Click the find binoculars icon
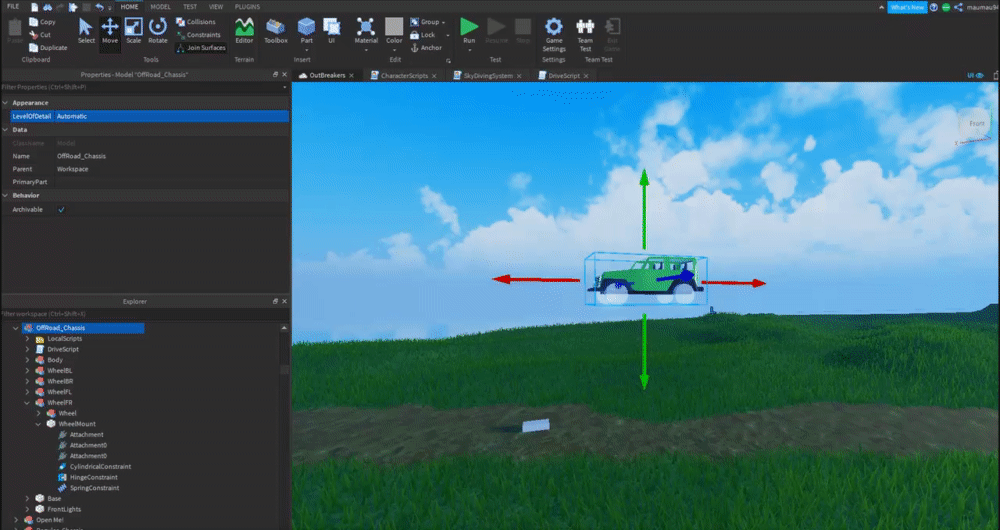The width and height of the screenshot is (1000, 530). pyautogui.click(x=47, y=7)
